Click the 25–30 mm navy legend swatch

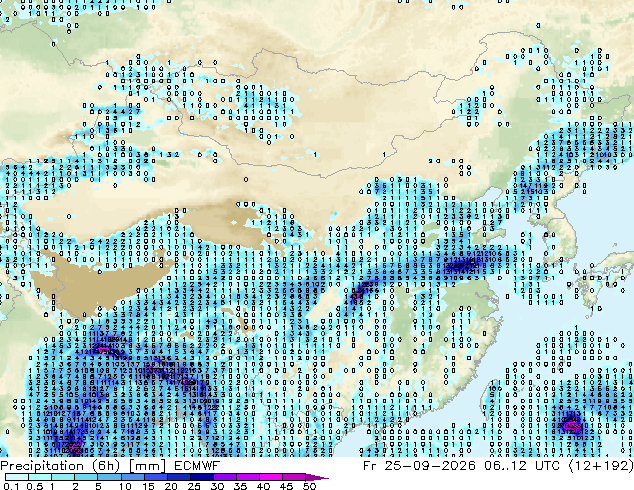pos(202,477)
